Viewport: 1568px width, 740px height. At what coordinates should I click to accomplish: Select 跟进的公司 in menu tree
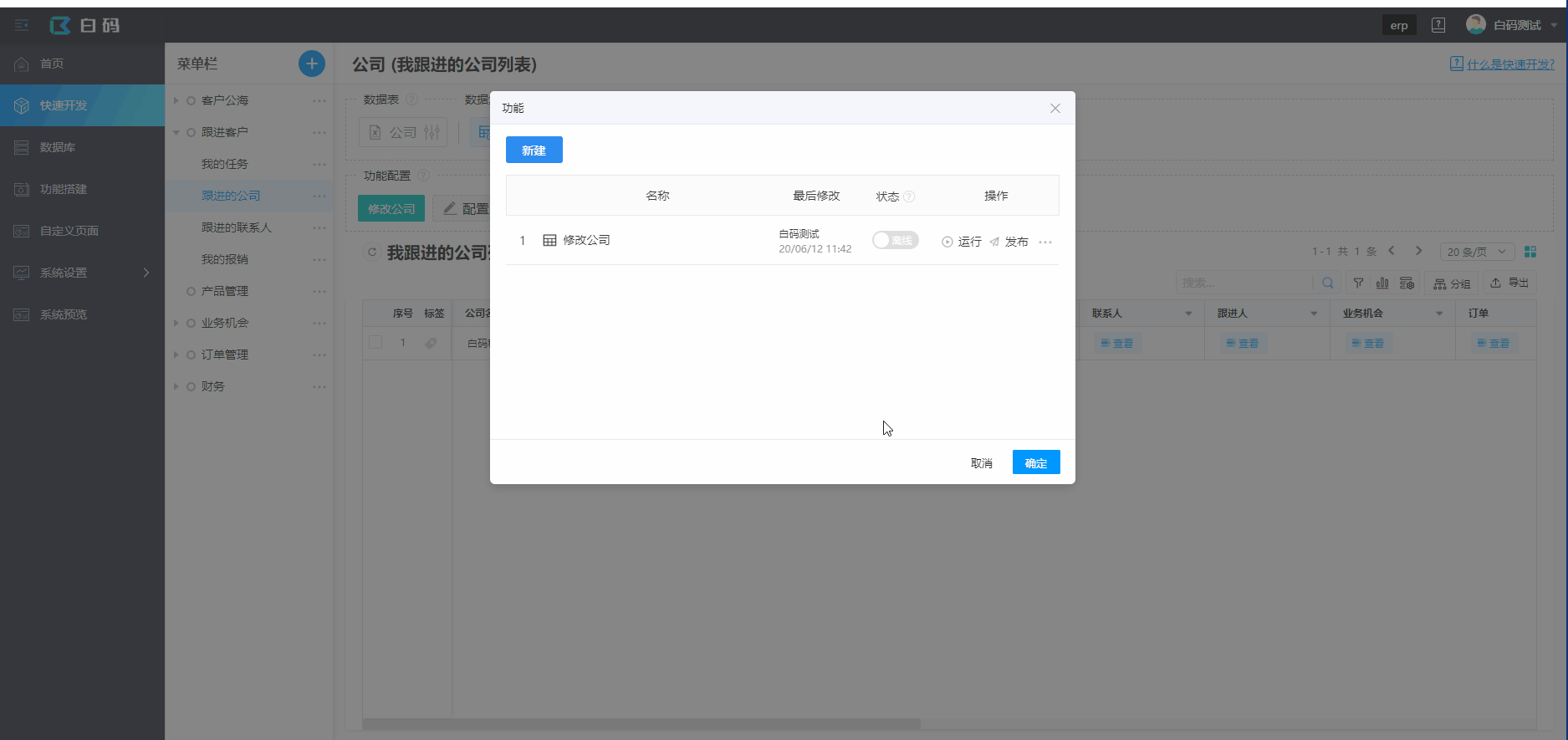point(231,196)
